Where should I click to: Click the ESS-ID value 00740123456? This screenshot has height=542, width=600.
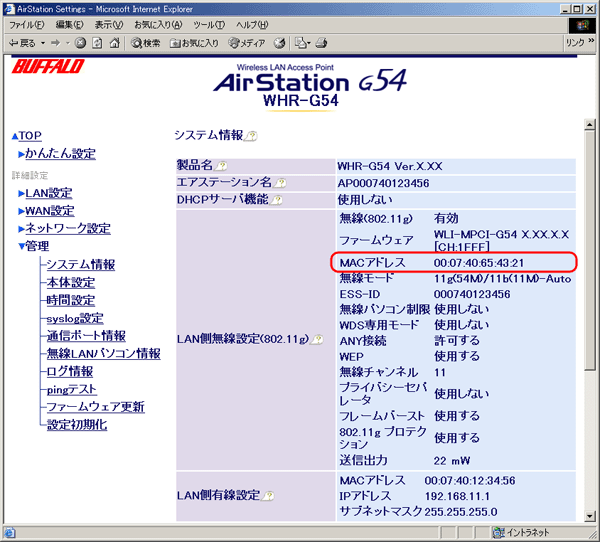472,294
